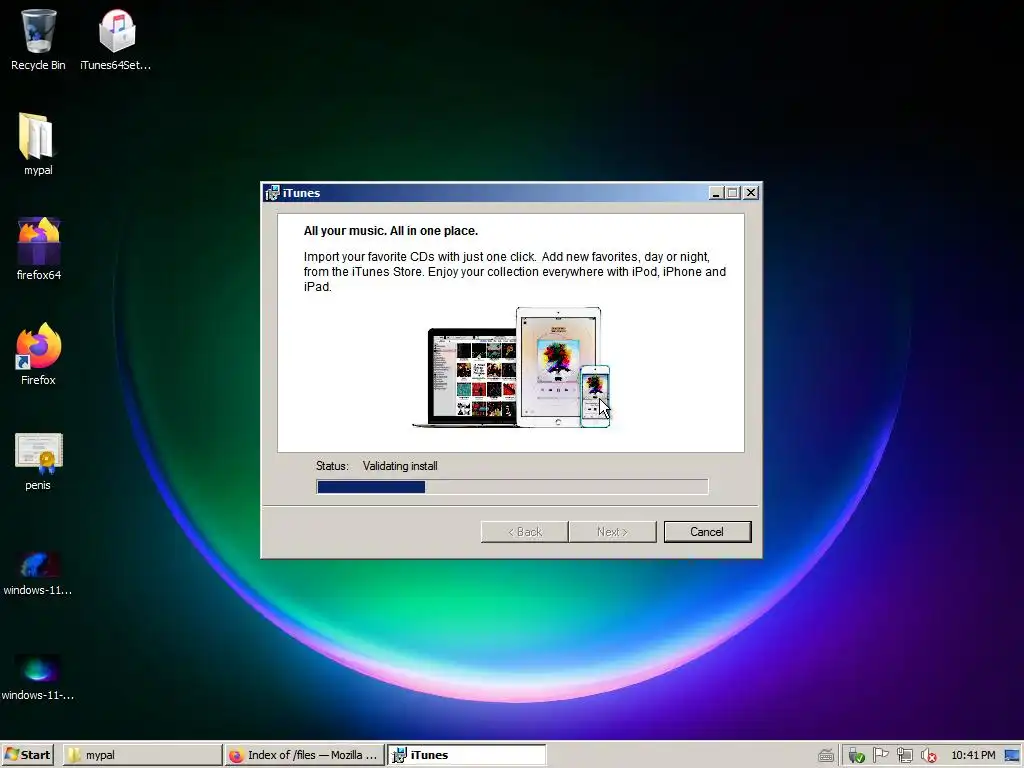Minimize the iTunes installer window
This screenshot has height=768, width=1024.
coord(716,193)
